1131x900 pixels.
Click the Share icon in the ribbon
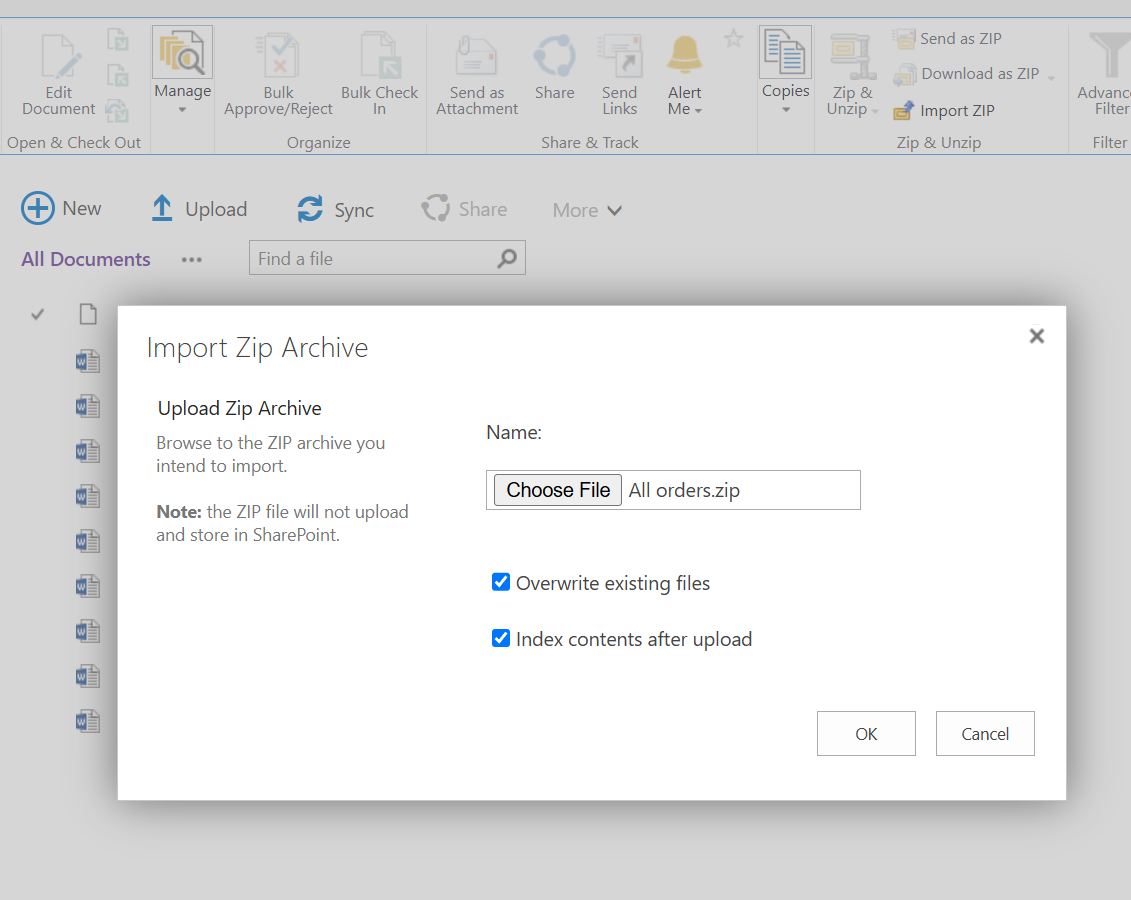(x=555, y=56)
